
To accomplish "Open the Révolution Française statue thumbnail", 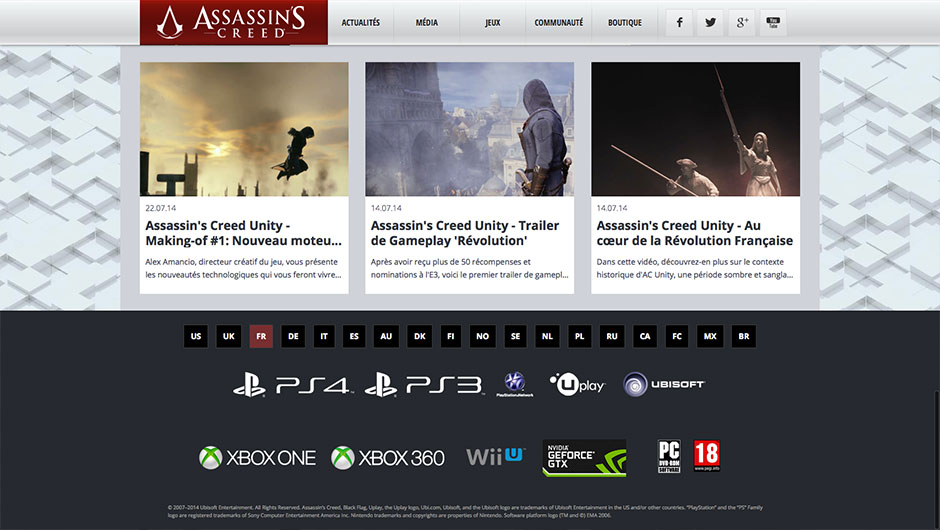I will pos(695,129).
